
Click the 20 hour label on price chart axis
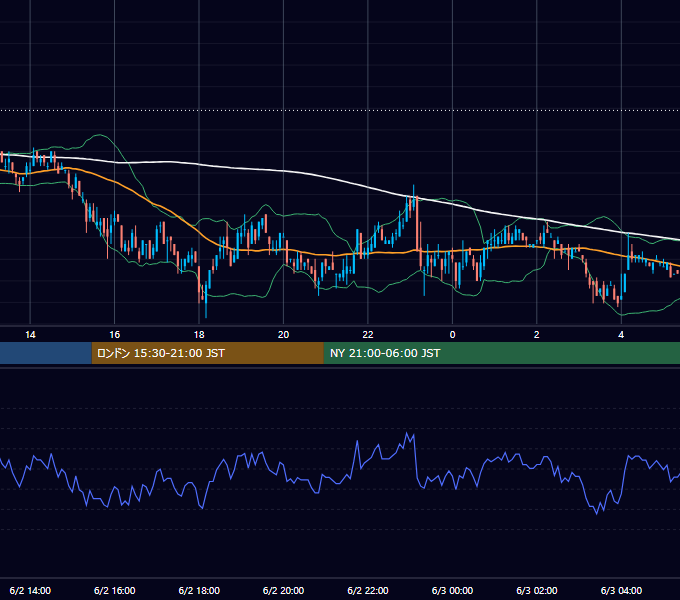[x=283, y=335]
